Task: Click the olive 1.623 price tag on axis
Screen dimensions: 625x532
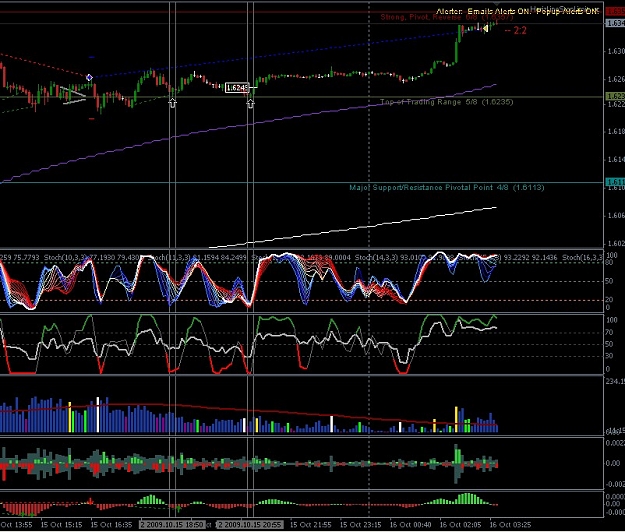Action: click(x=615, y=96)
